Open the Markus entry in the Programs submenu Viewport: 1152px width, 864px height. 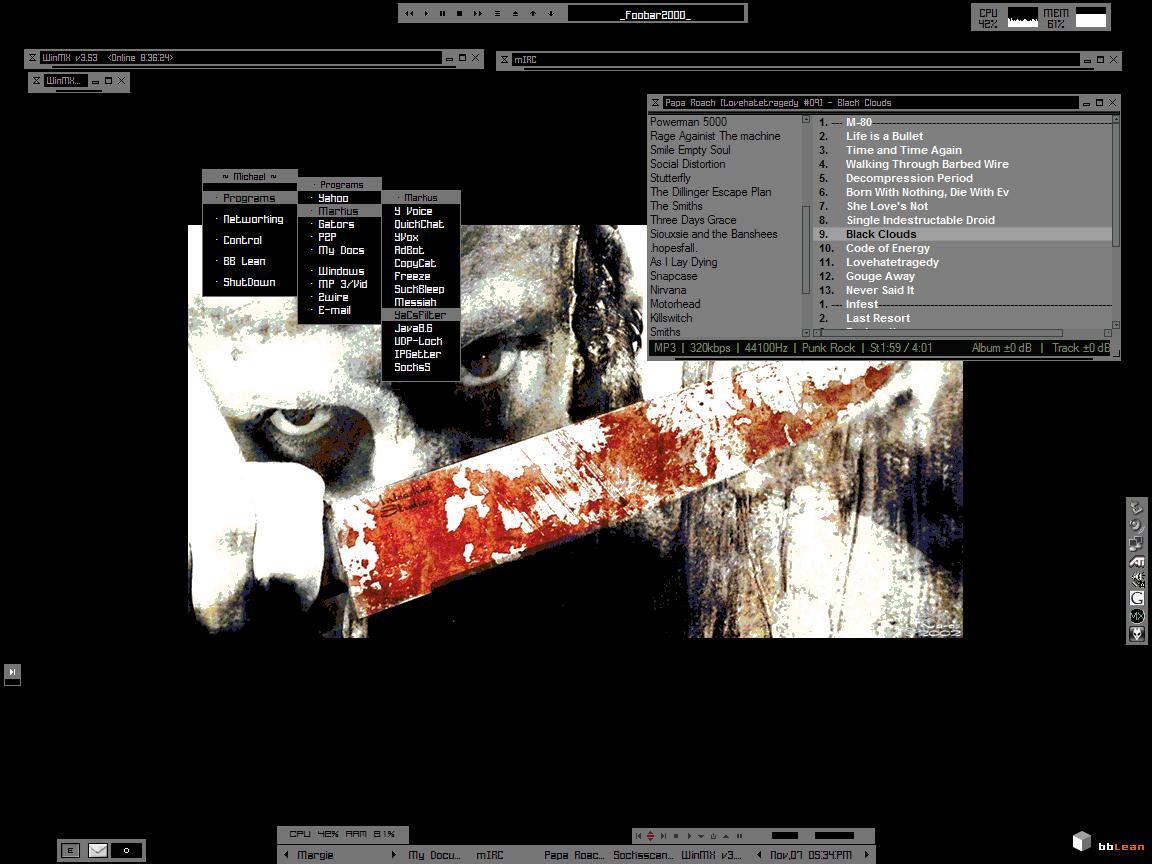coord(339,211)
